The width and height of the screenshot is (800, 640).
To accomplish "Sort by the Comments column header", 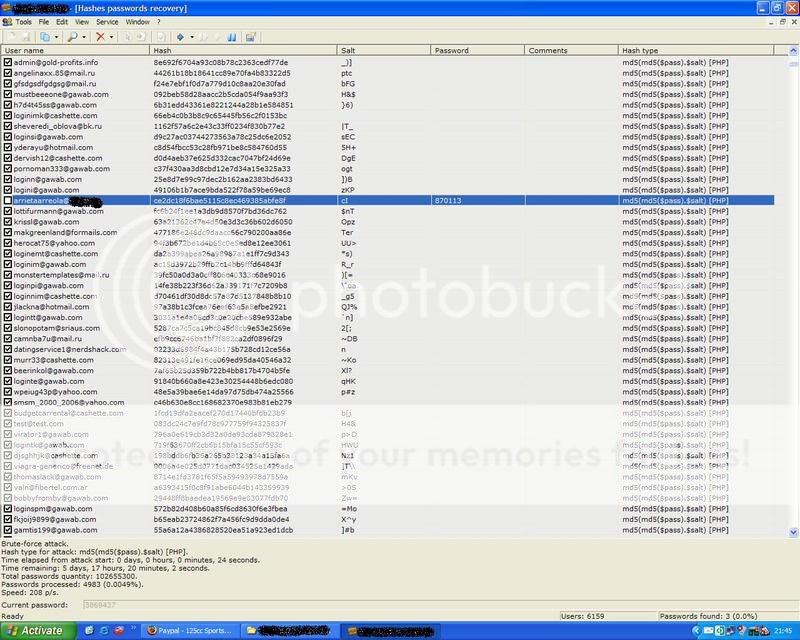I will (571, 51).
